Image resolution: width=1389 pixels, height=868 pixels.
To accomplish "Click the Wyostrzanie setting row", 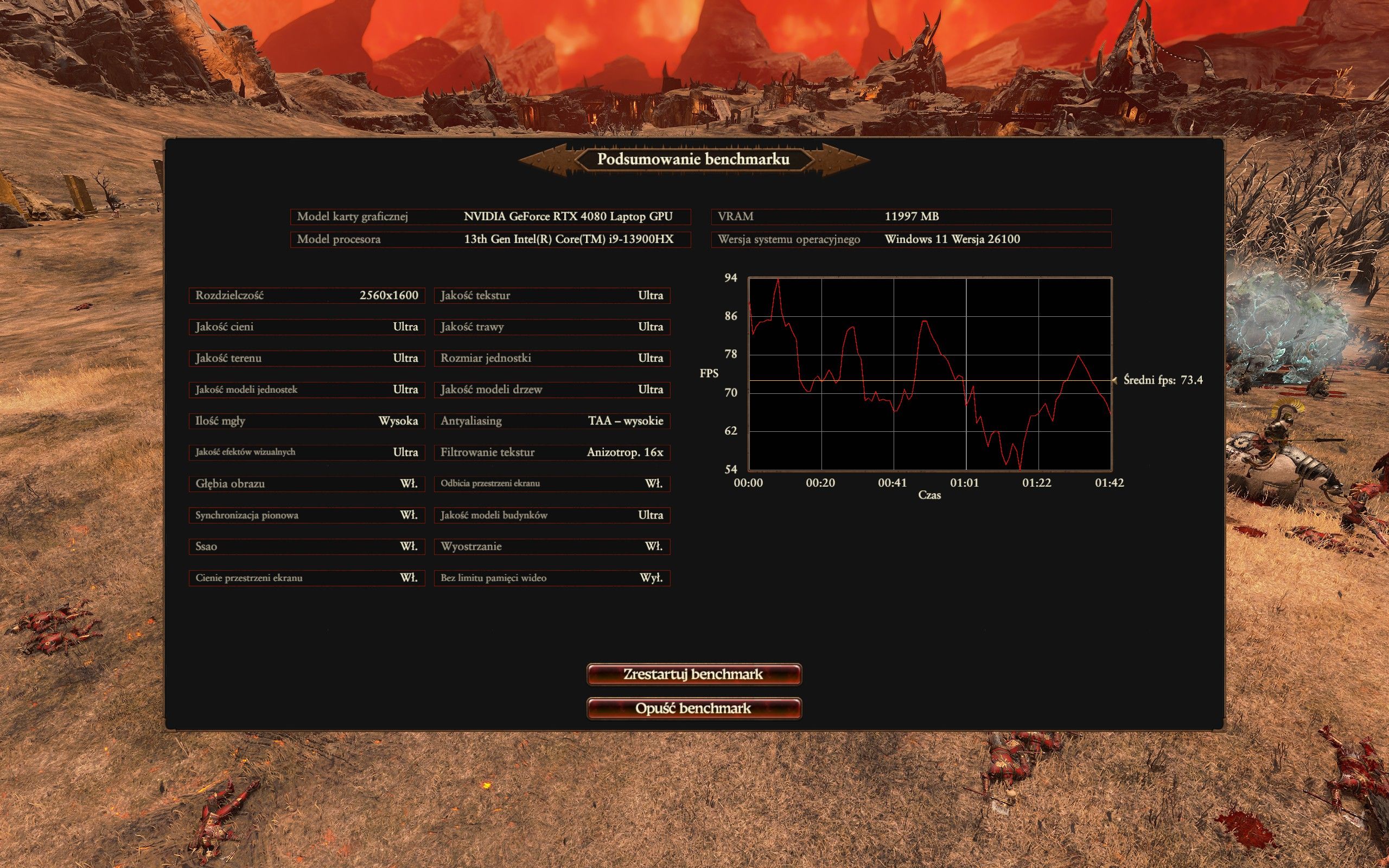I will pos(552,546).
